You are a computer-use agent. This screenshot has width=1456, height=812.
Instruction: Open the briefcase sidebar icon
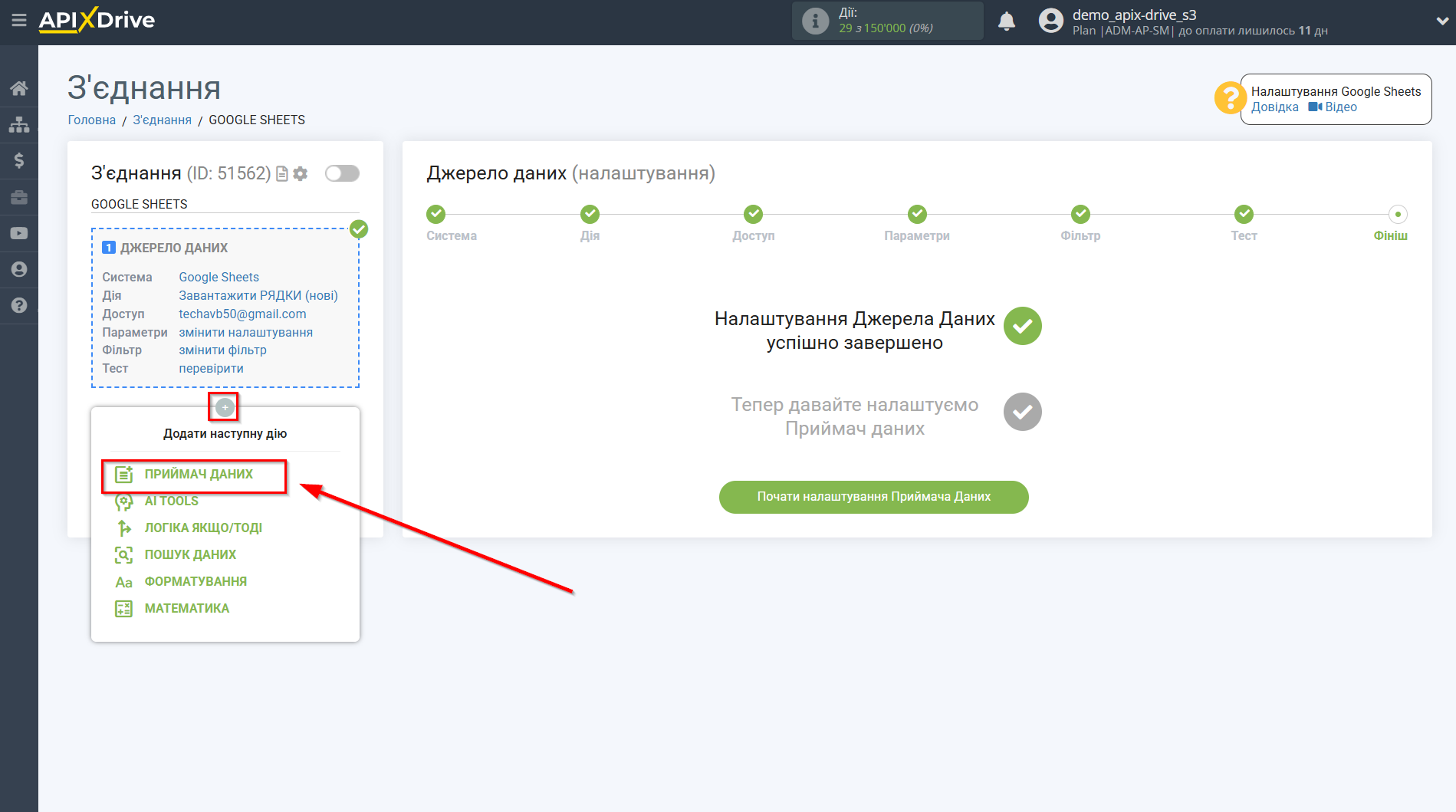tap(19, 197)
